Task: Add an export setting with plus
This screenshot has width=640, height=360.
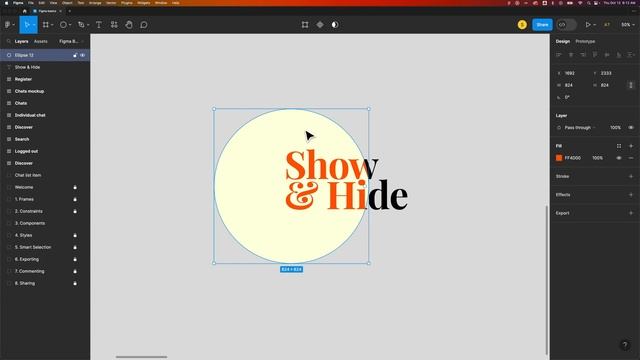Action: click(631, 213)
